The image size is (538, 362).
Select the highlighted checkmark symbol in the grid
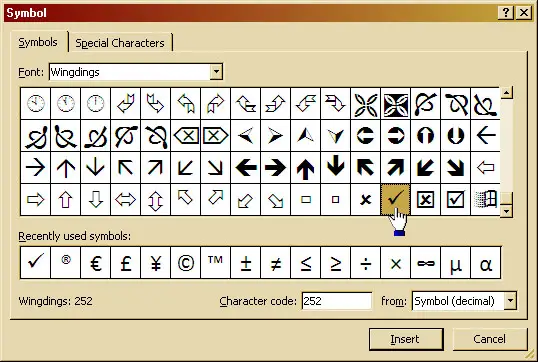[x=395, y=199]
